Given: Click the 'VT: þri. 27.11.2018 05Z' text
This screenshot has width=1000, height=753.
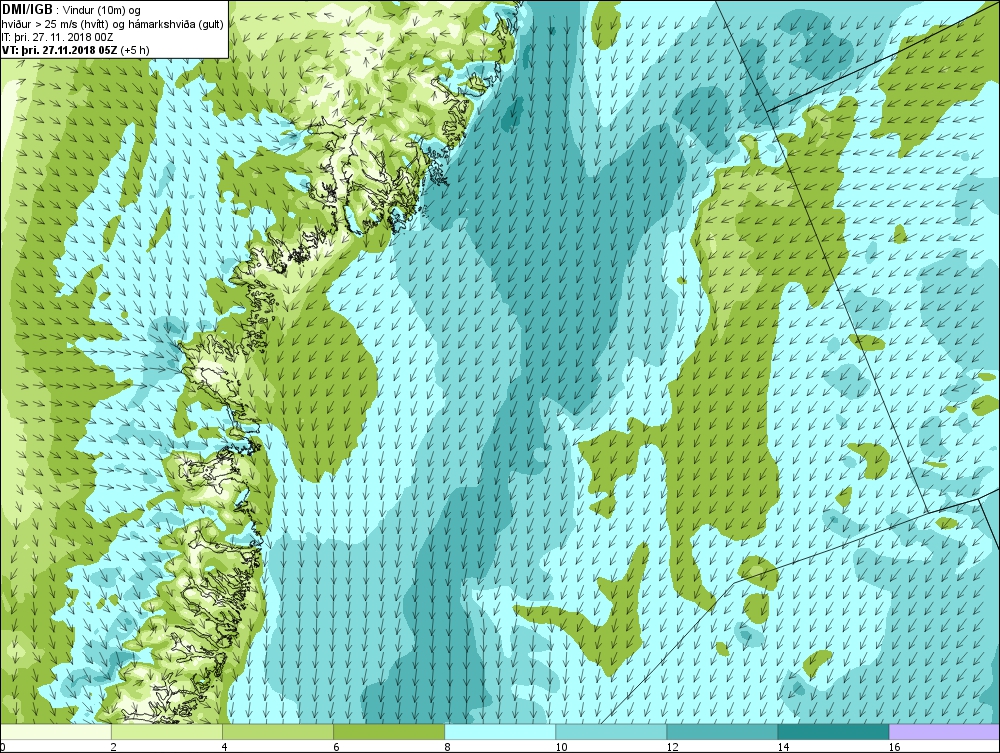Looking at the screenshot, I should coord(59,50).
